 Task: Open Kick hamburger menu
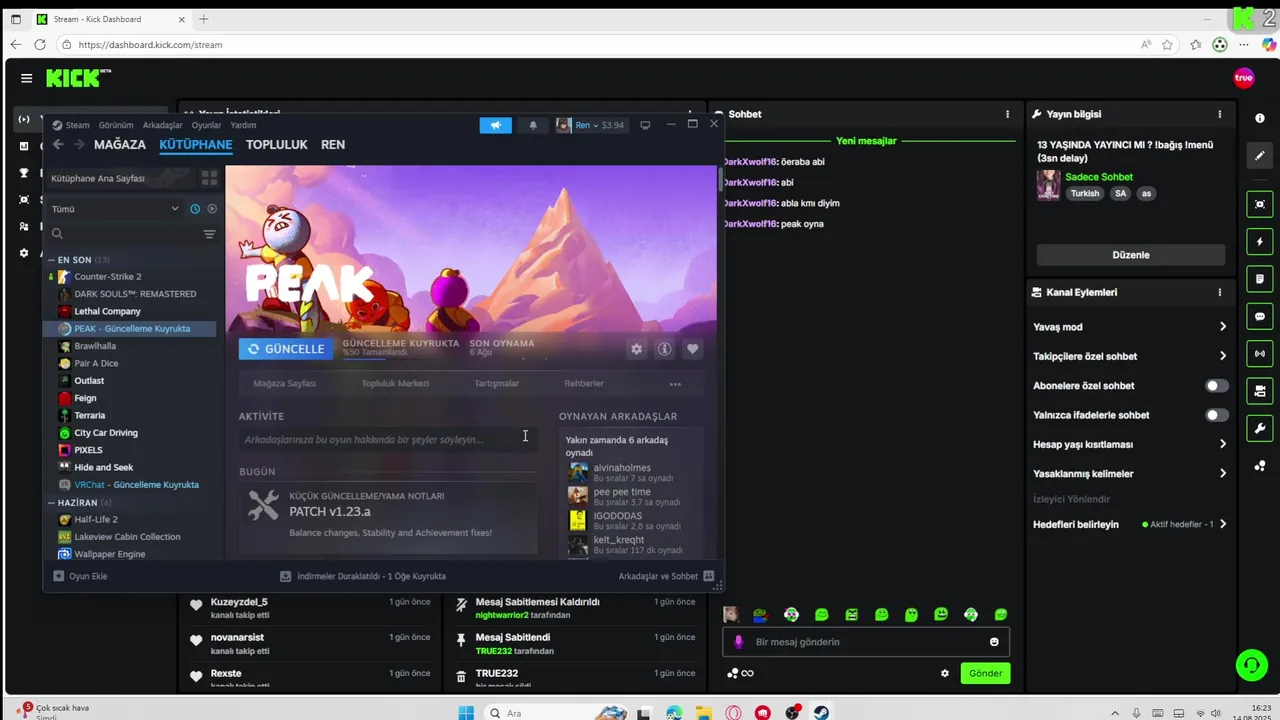[26, 78]
